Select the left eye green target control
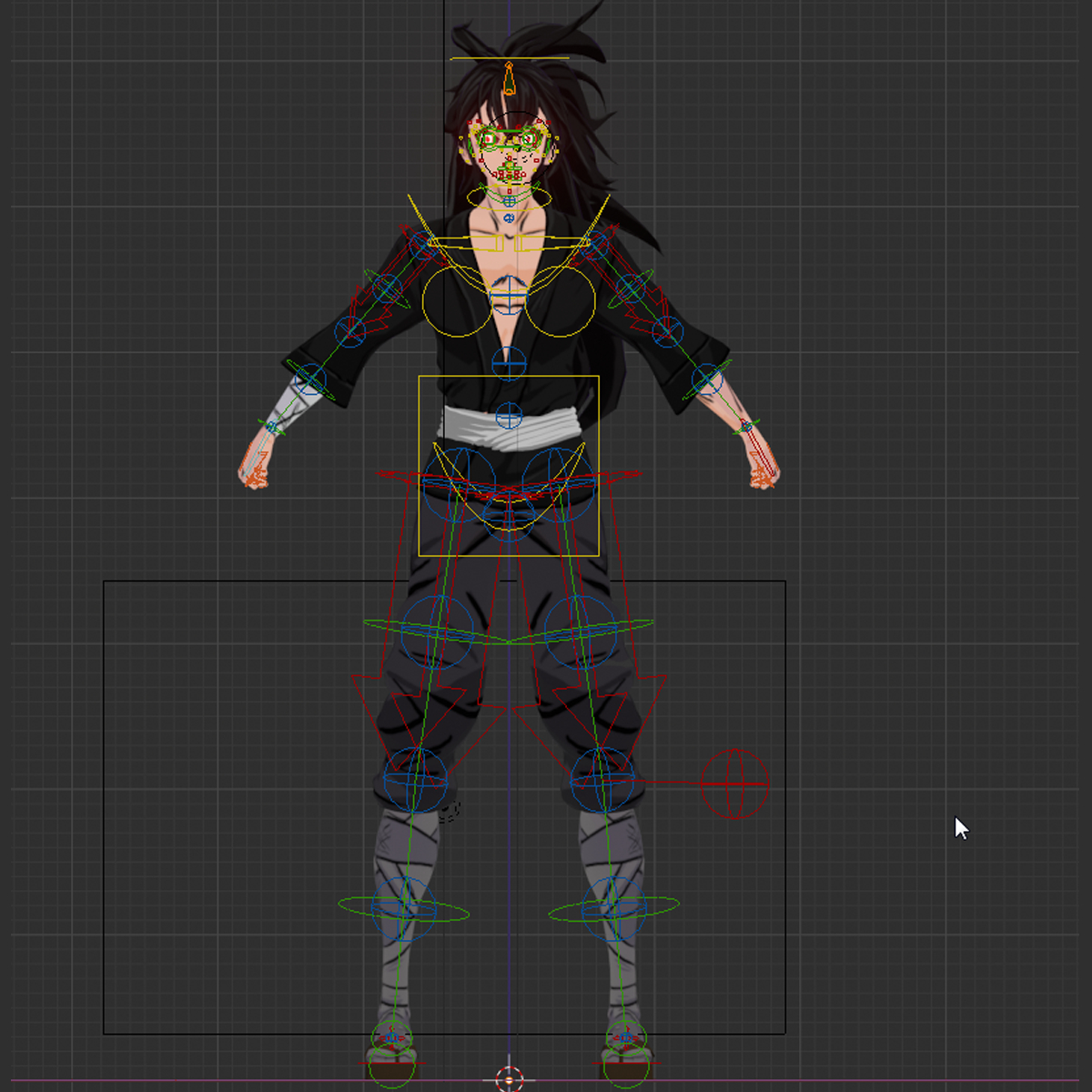Viewport: 1092px width, 1092px height. point(490,139)
